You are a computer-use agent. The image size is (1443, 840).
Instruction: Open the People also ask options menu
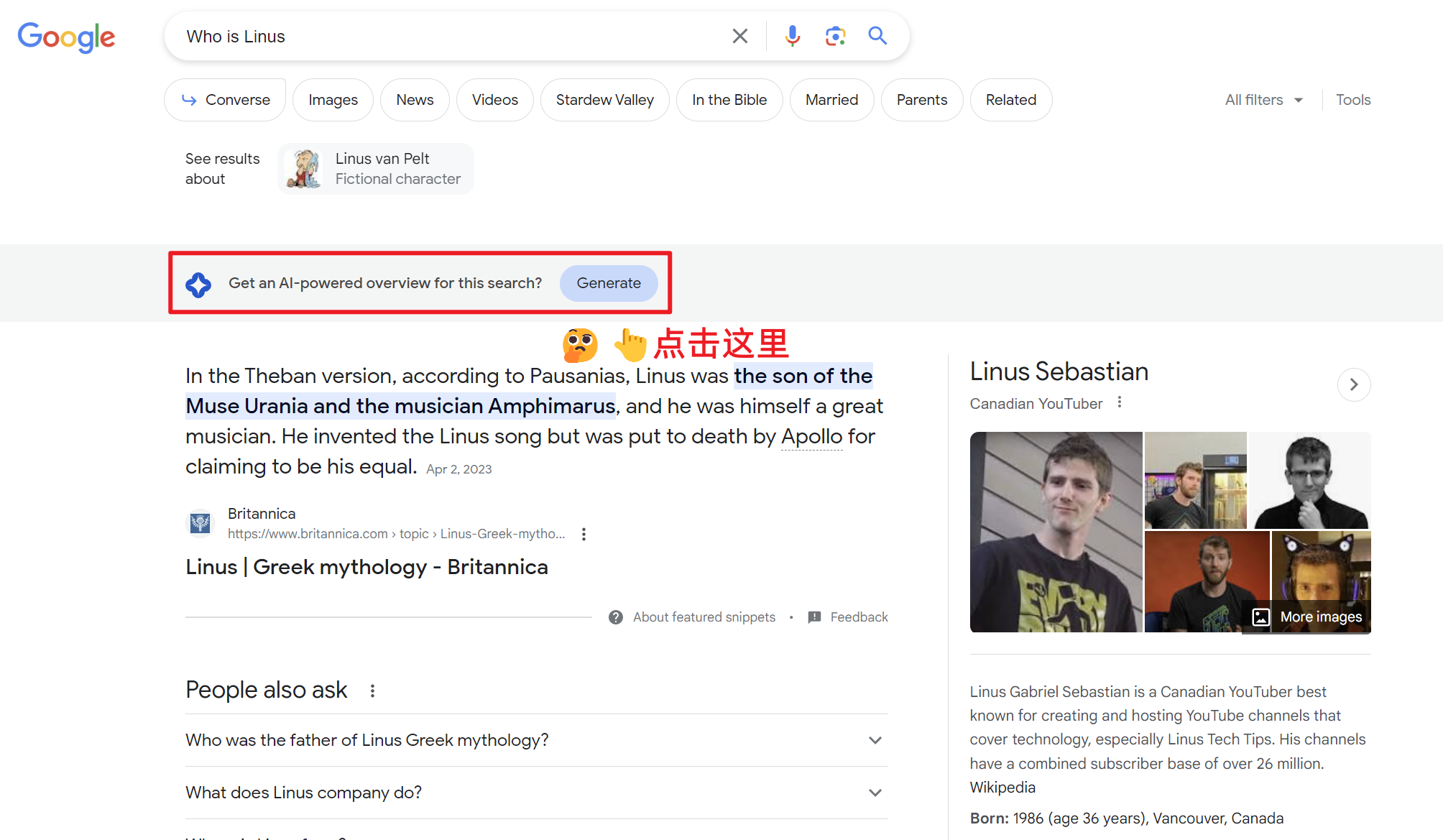click(372, 690)
